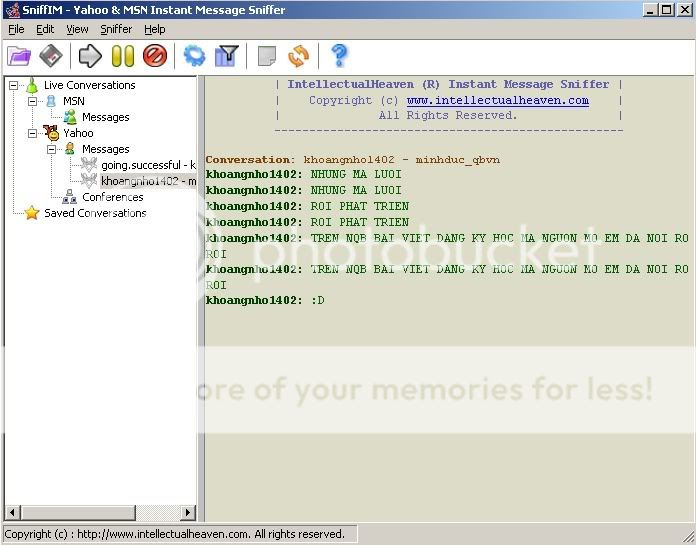696x545 pixels.
Task: Click the :D smiley message line
Action: [x=265, y=300]
